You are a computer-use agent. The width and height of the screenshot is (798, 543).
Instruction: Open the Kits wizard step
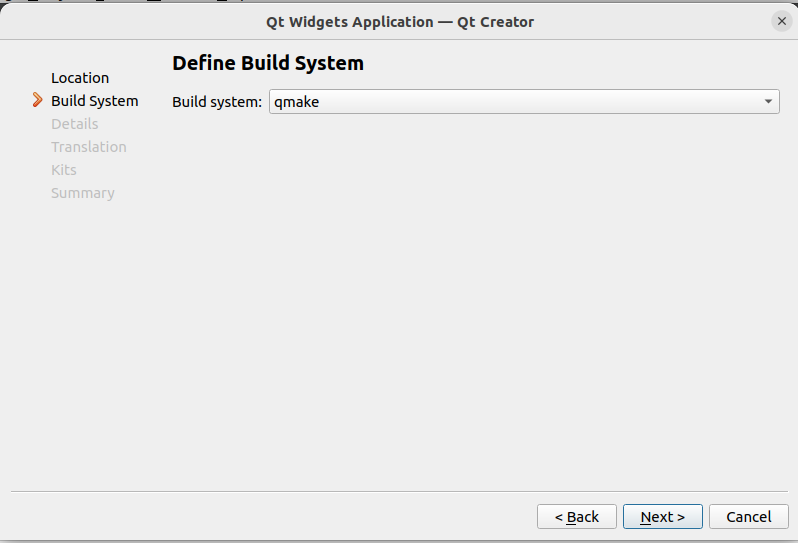pyautogui.click(x=63, y=170)
